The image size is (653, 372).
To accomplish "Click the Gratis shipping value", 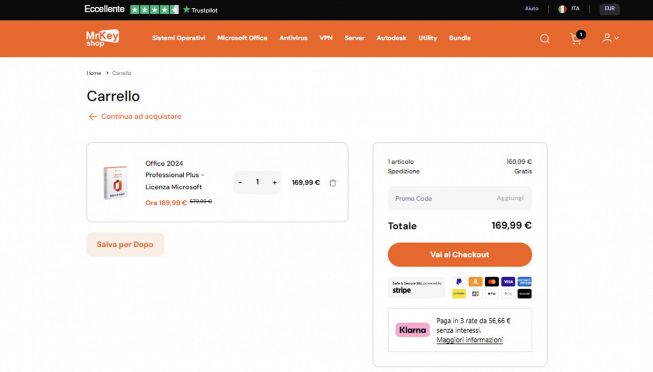I will [523, 171].
